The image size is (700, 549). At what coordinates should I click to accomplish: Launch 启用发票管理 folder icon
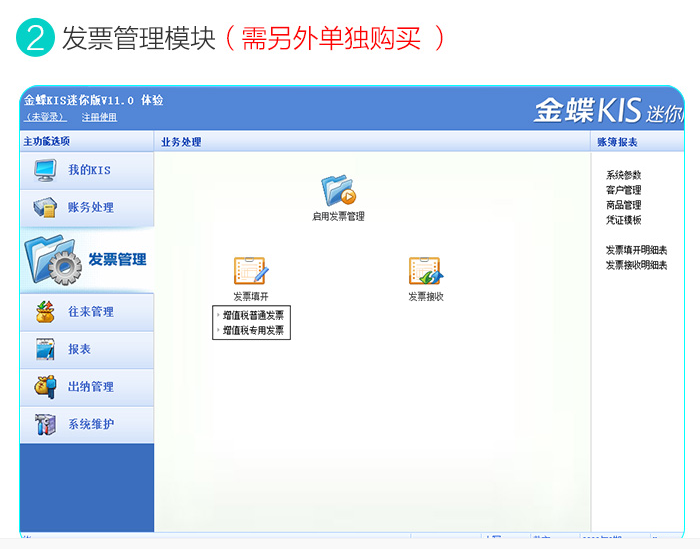(x=338, y=190)
